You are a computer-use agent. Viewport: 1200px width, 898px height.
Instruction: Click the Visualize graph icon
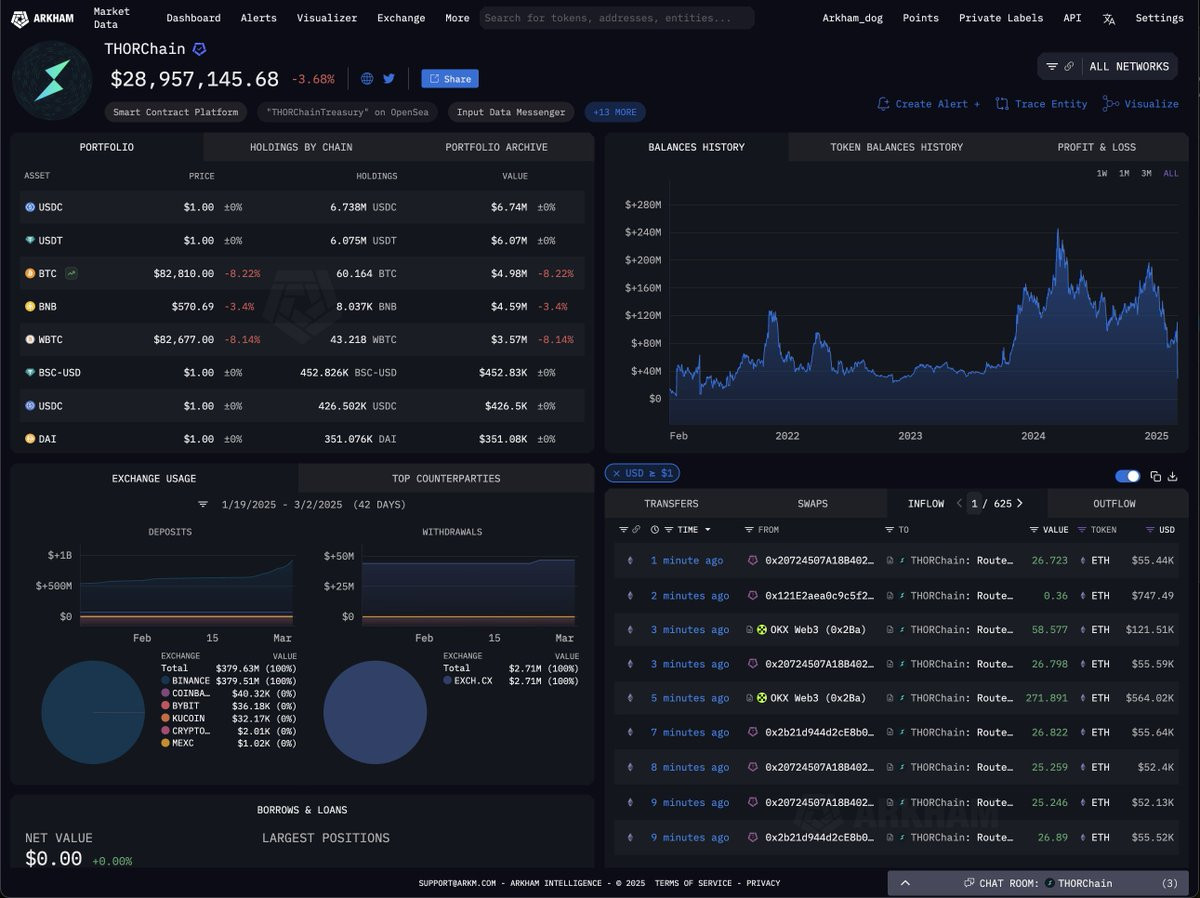[1111, 104]
